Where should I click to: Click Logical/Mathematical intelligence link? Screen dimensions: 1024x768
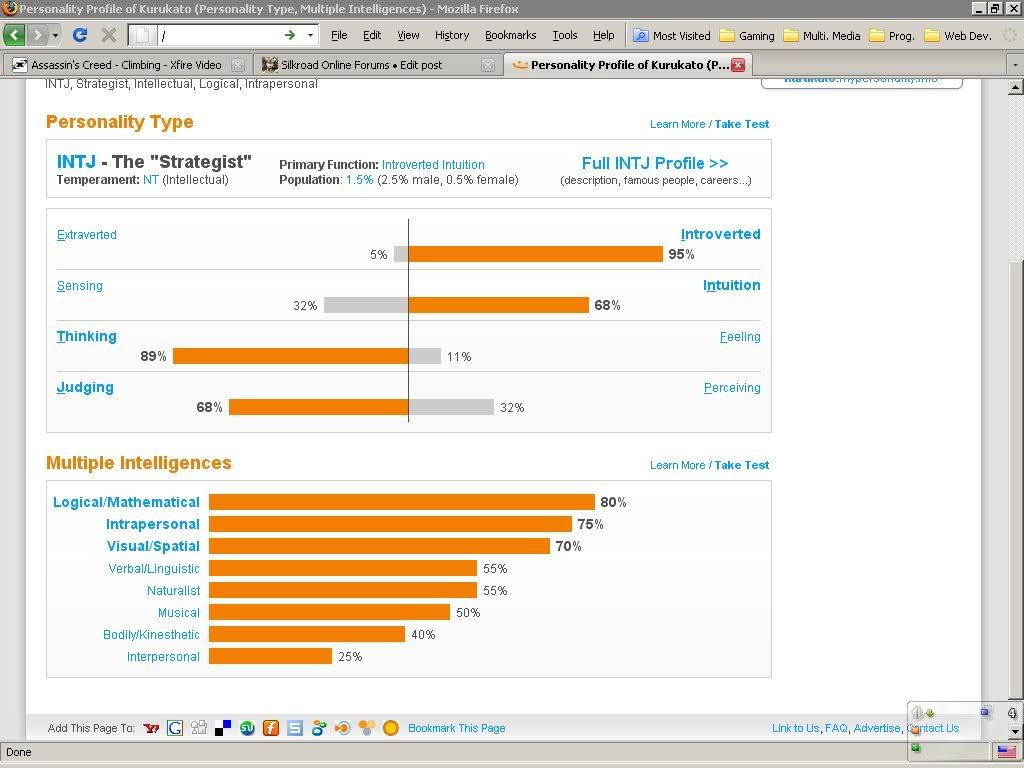click(x=126, y=502)
